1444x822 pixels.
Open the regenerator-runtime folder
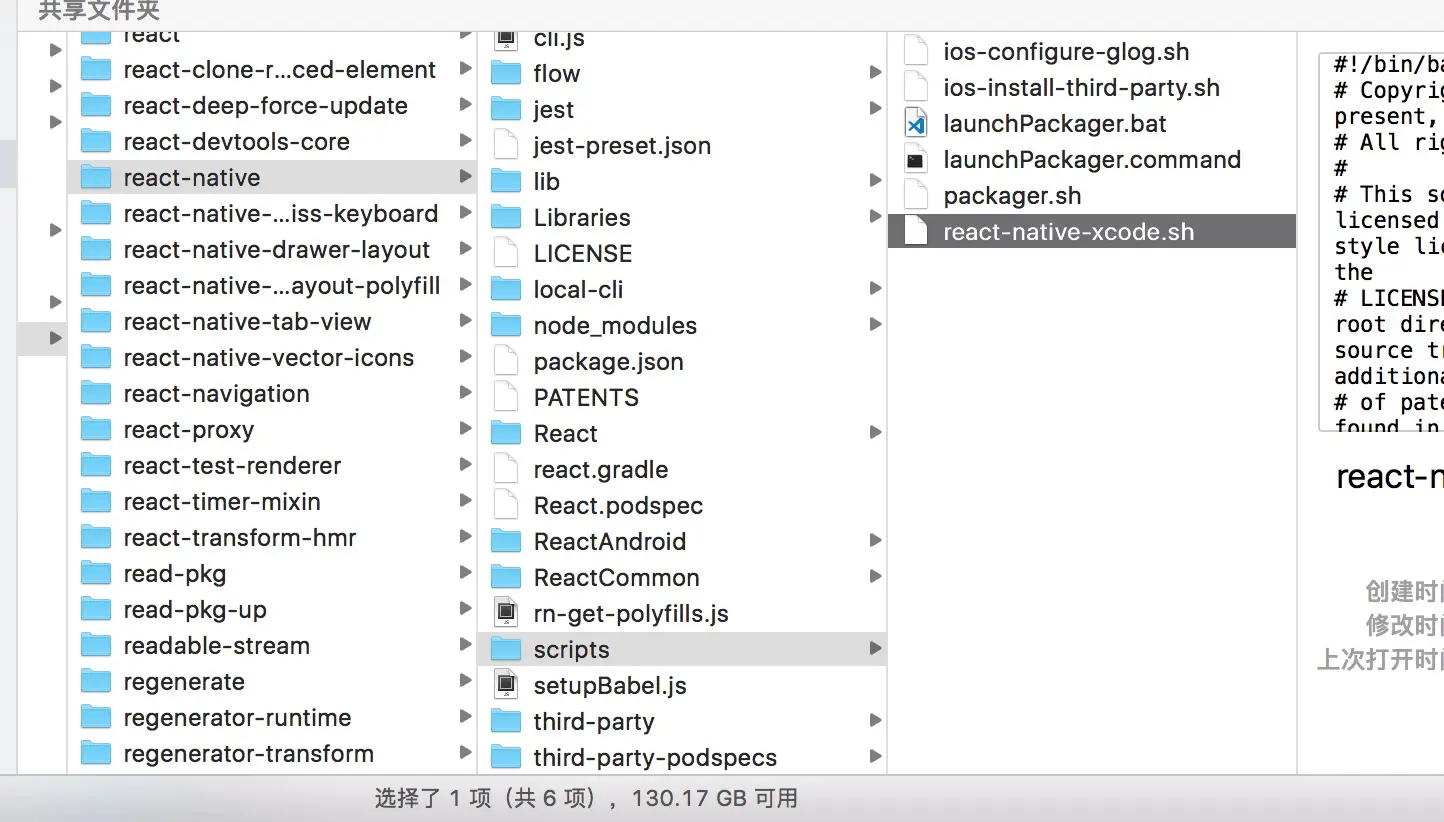click(272, 718)
